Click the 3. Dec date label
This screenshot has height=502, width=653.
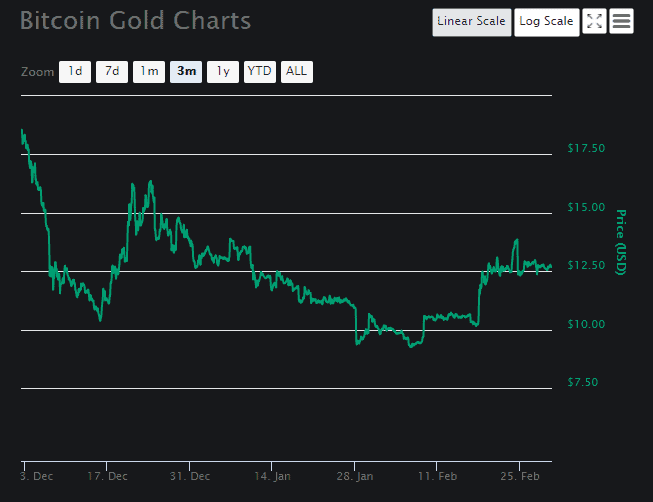[x=37, y=476]
